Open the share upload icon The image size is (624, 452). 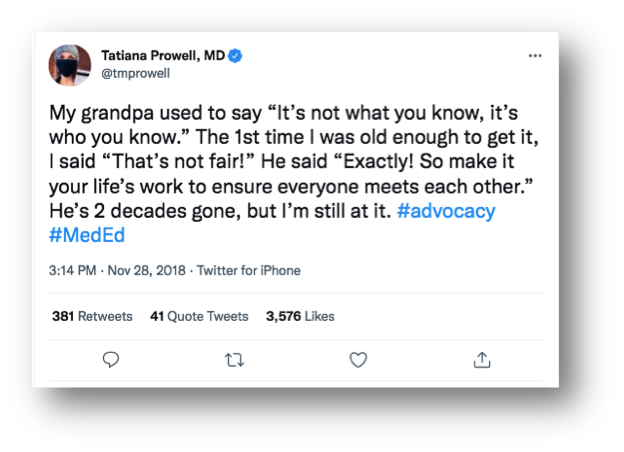tap(482, 360)
